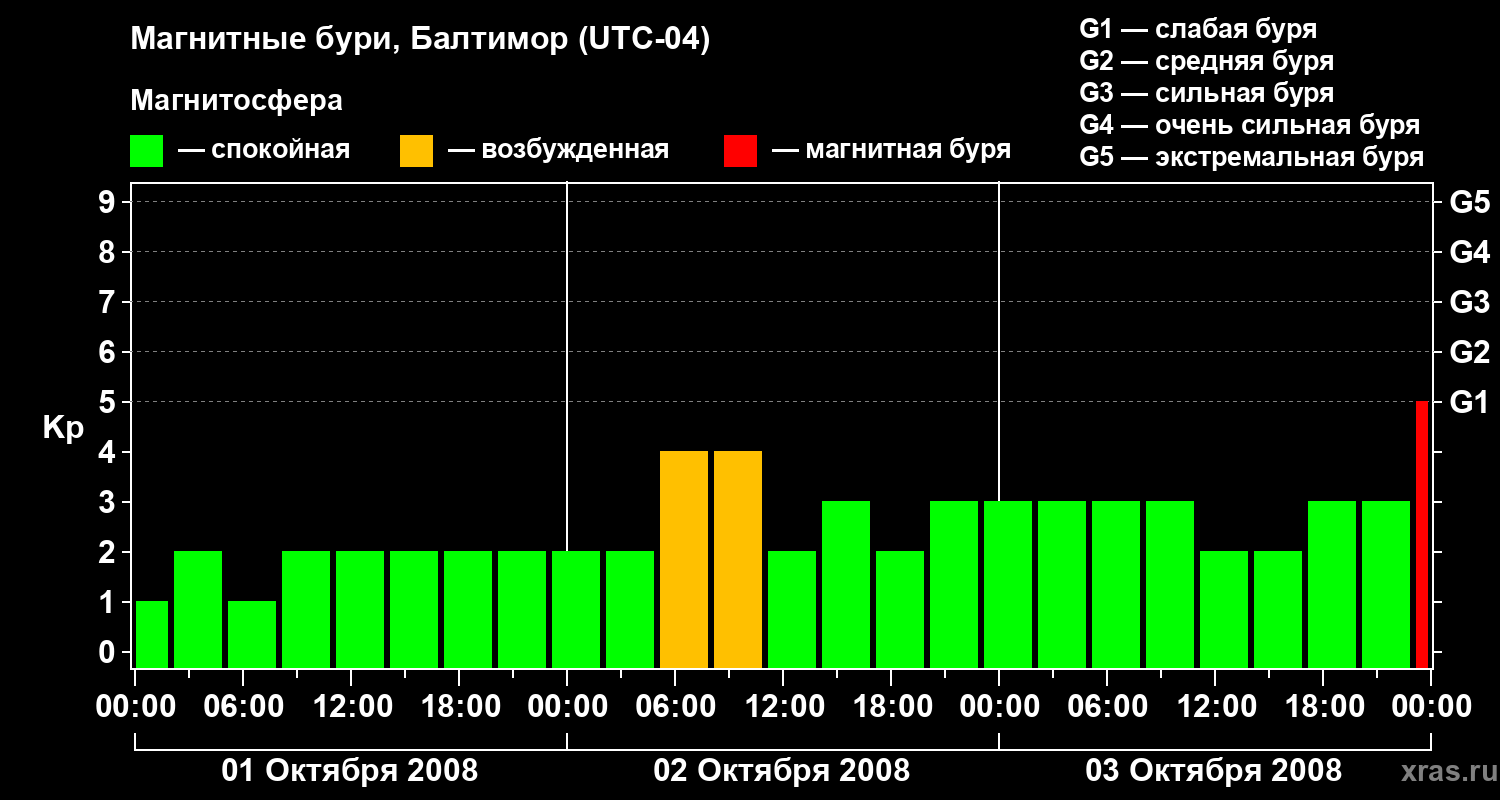Click the '02 Октября 2008' date label
Image resolution: width=1500 pixels, height=800 pixels.
781,771
